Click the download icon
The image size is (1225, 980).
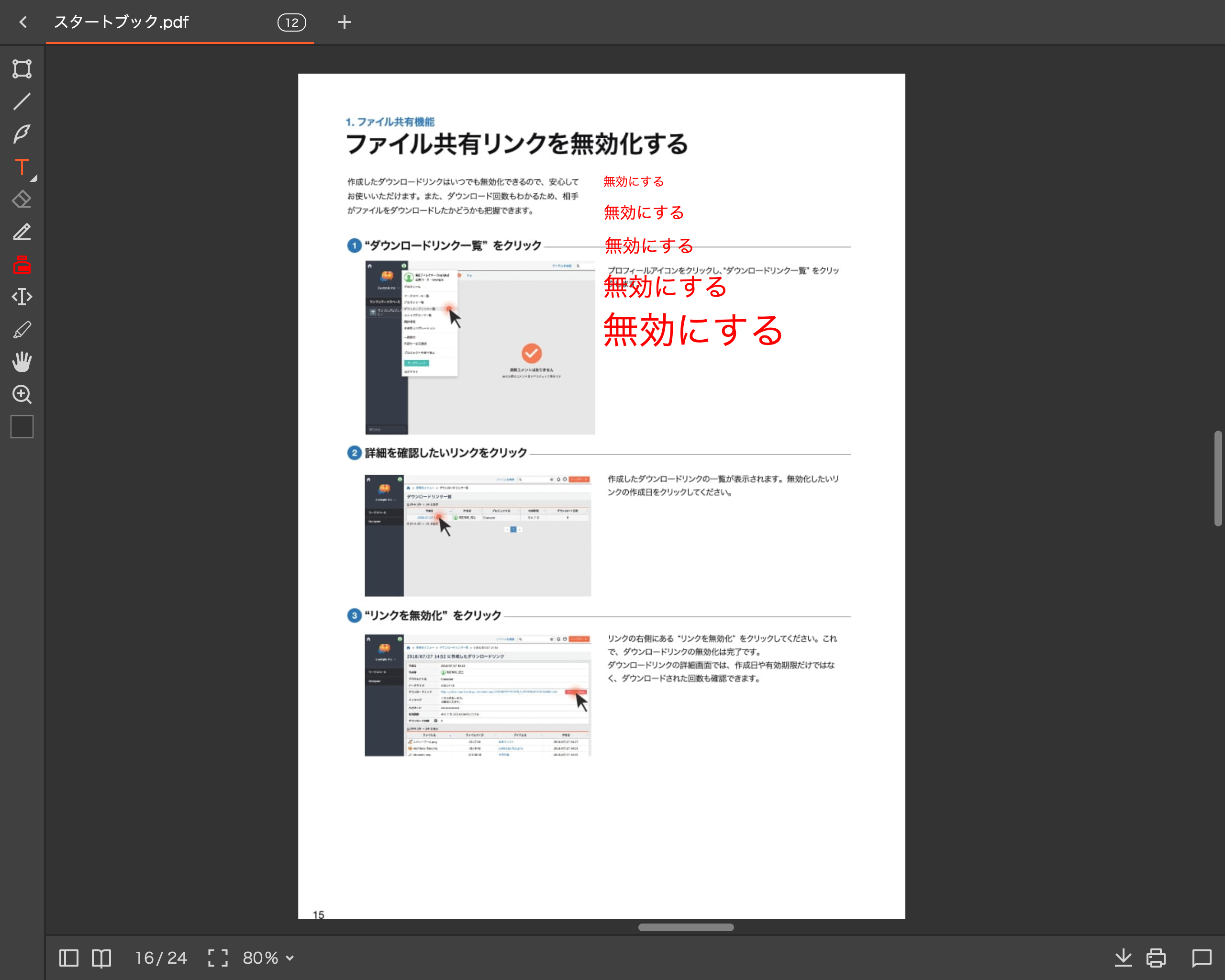pos(1123,958)
